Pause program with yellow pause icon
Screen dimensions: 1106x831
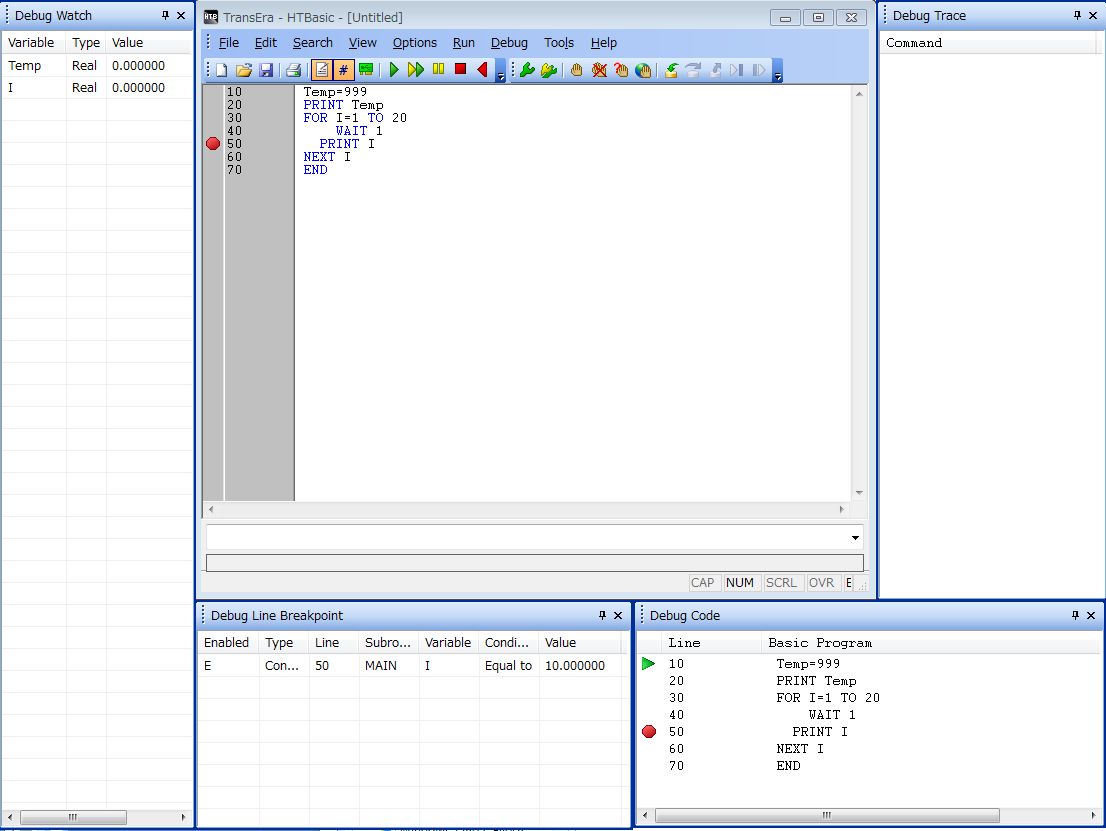tap(438, 69)
